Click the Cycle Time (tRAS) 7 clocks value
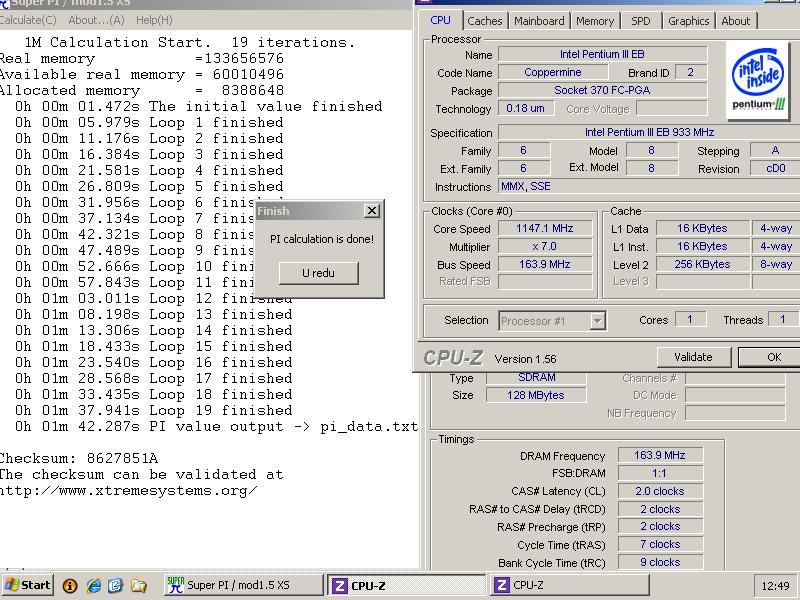This screenshot has width=800, height=600. click(660, 544)
